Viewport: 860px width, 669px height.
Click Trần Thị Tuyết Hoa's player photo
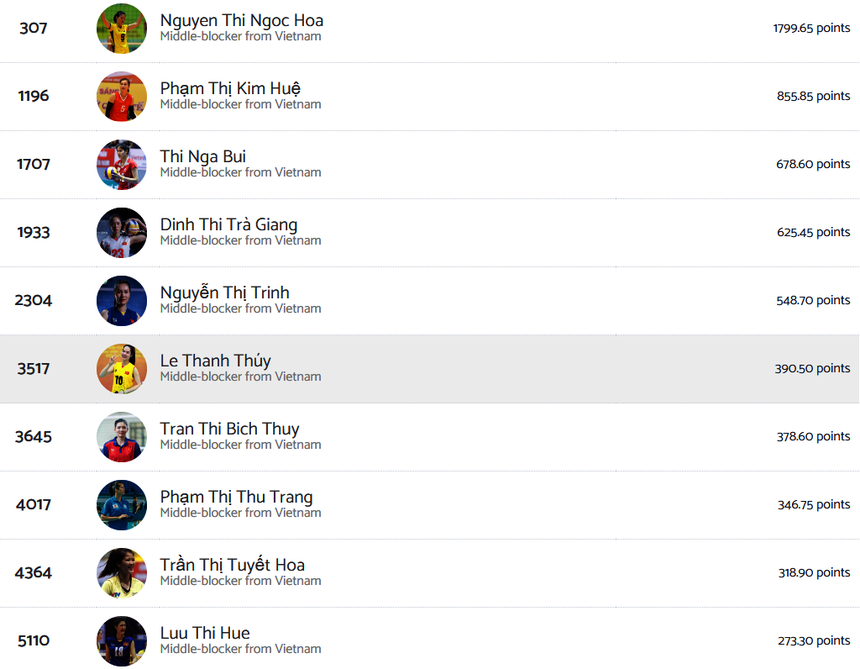[x=121, y=572]
